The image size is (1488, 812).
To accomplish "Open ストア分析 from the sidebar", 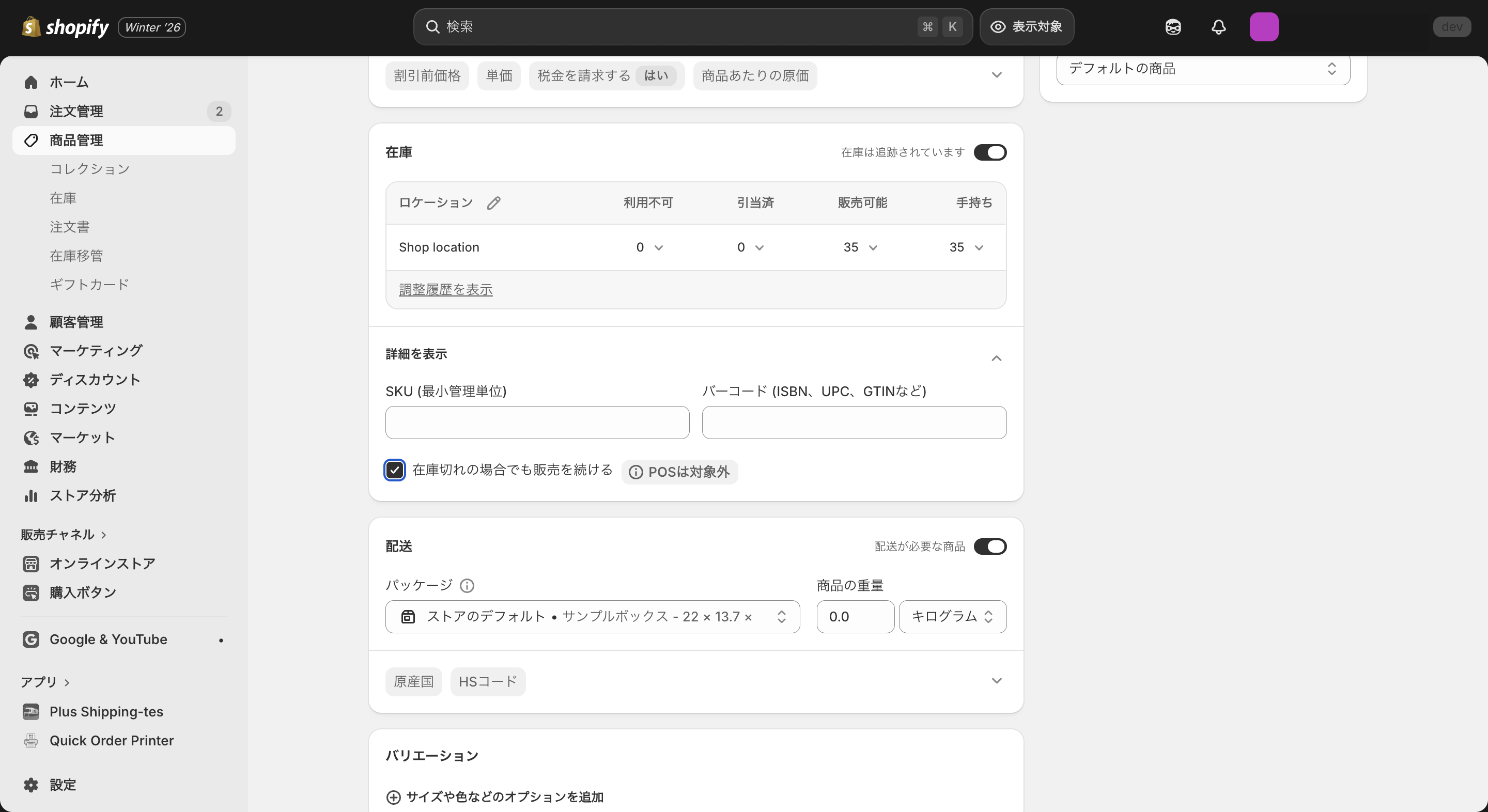I will (83, 495).
